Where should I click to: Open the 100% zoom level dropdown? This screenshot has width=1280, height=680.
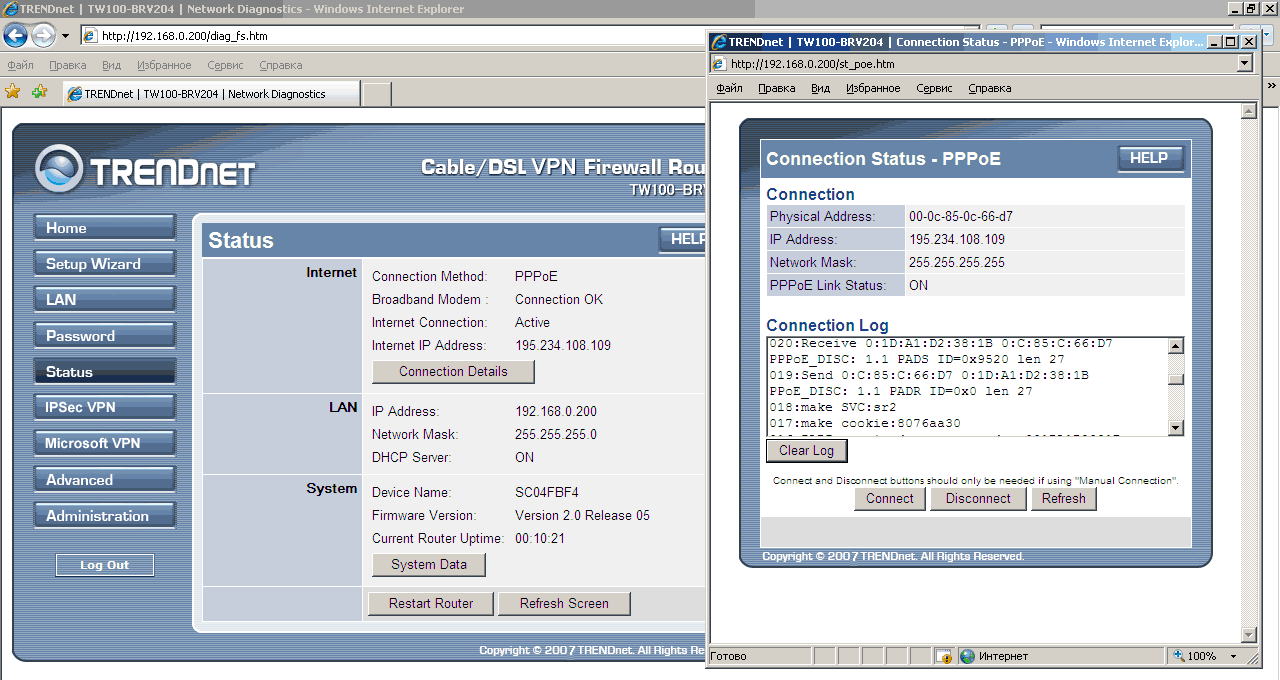pyautogui.click(x=1234, y=657)
